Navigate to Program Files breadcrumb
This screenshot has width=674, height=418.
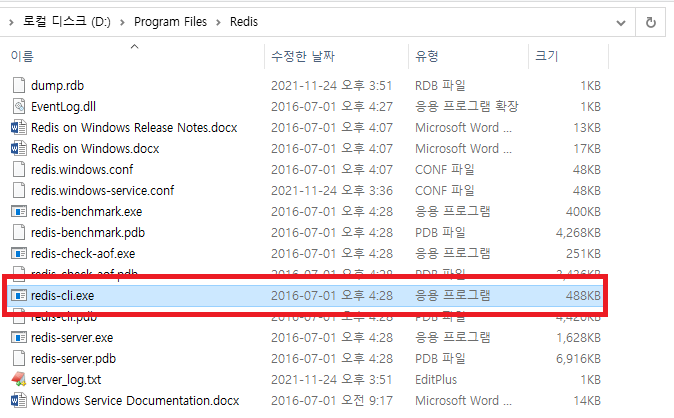click(x=170, y=22)
